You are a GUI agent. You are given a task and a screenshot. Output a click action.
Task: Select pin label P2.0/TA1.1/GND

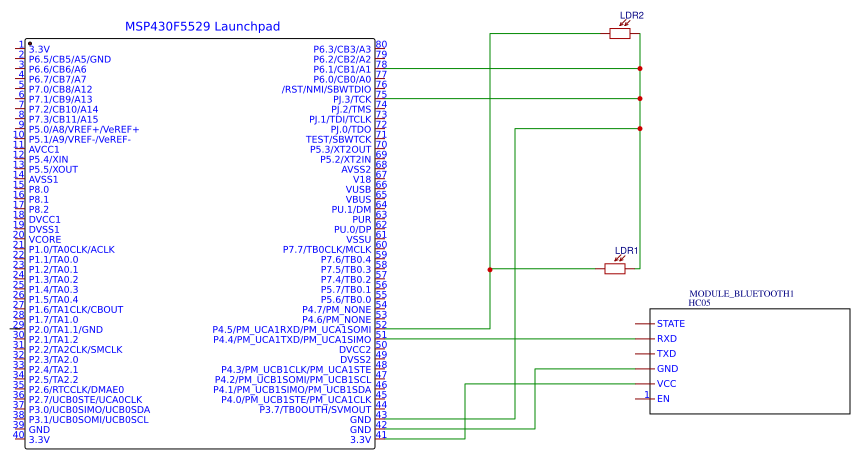click(66, 330)
